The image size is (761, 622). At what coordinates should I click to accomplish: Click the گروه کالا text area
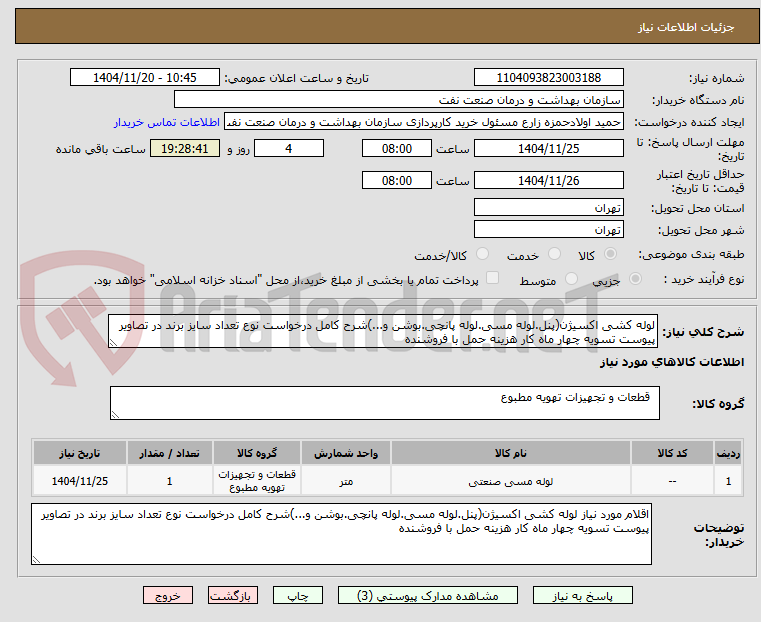click(385, 403)
